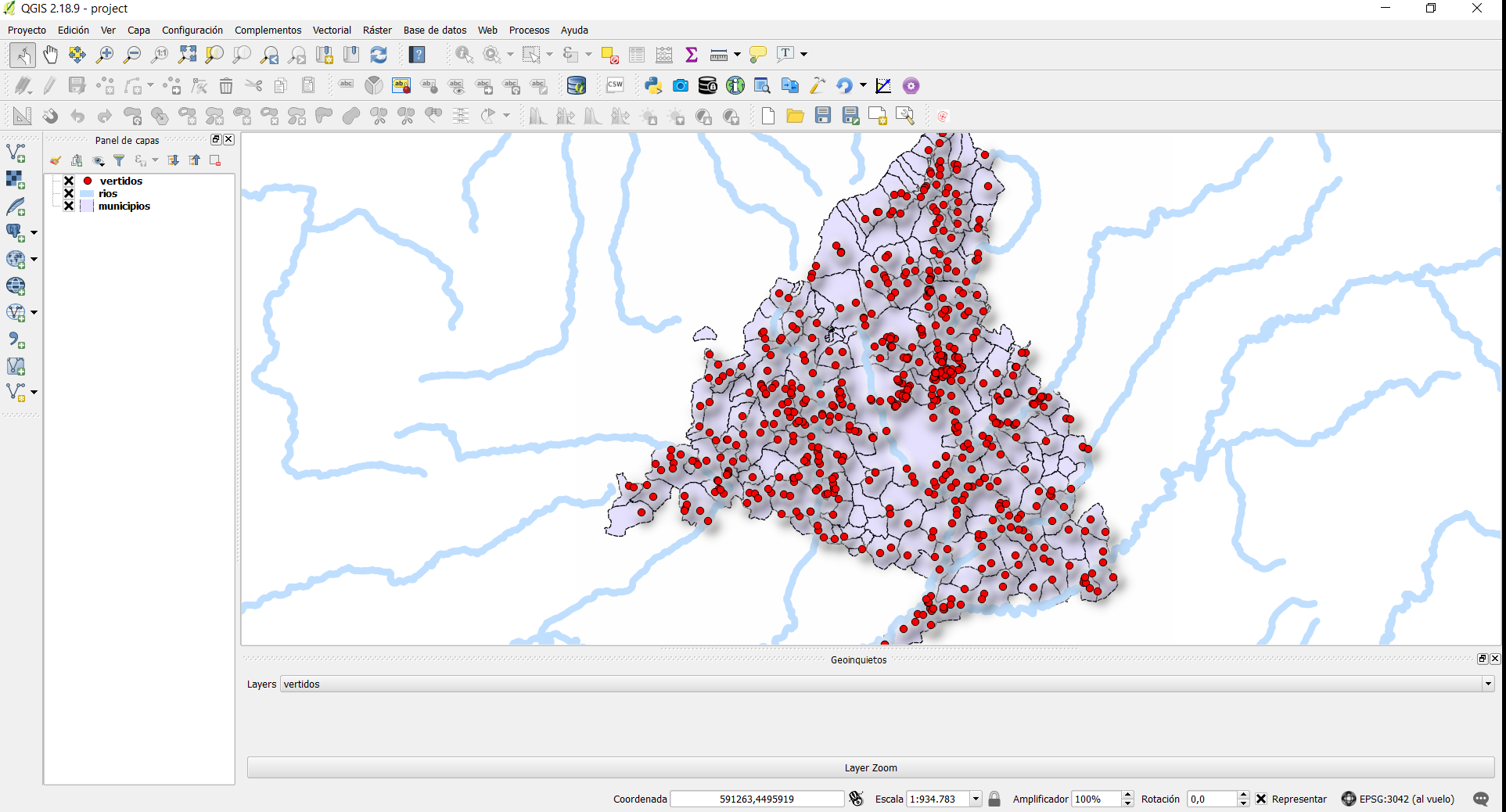Click the municipios layer color swatch
Image resolution: width=1506 pixels, height=812 pixels.
tap(87, 207)
